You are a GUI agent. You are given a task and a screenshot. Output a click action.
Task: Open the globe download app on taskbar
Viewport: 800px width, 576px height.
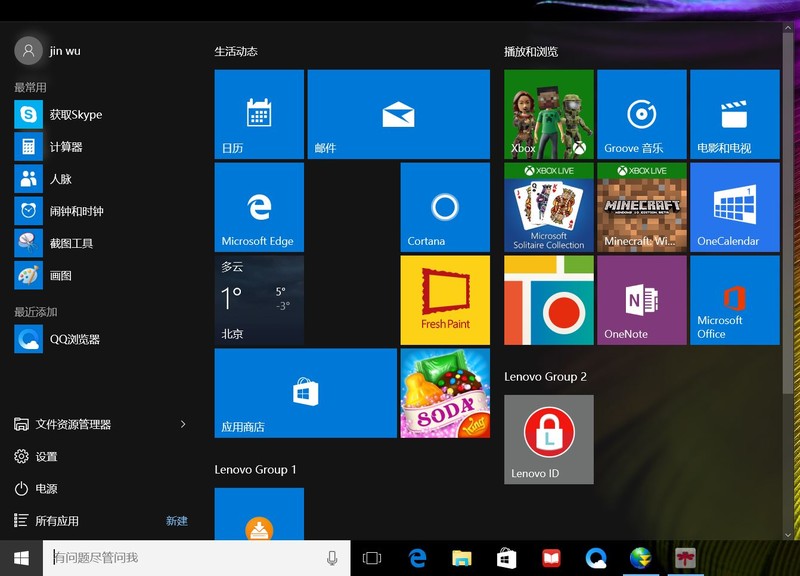[640, 558]
